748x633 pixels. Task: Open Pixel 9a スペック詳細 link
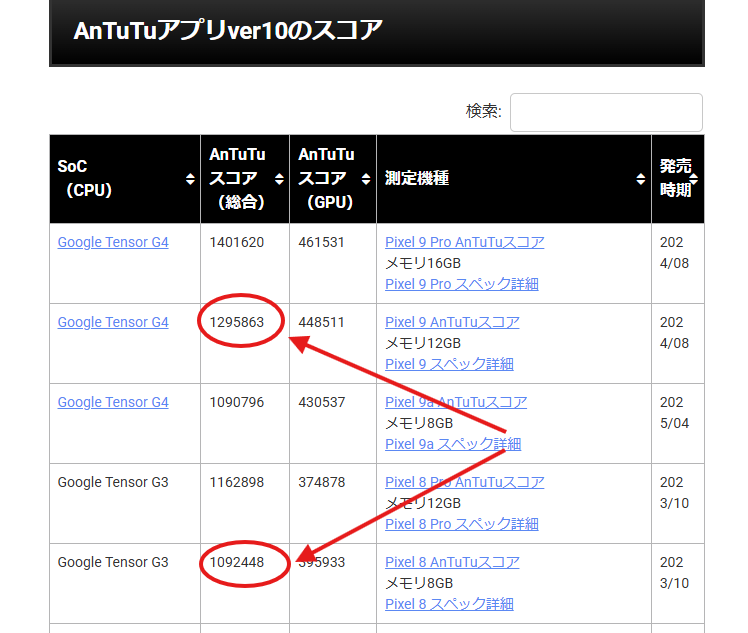(453, 445)
